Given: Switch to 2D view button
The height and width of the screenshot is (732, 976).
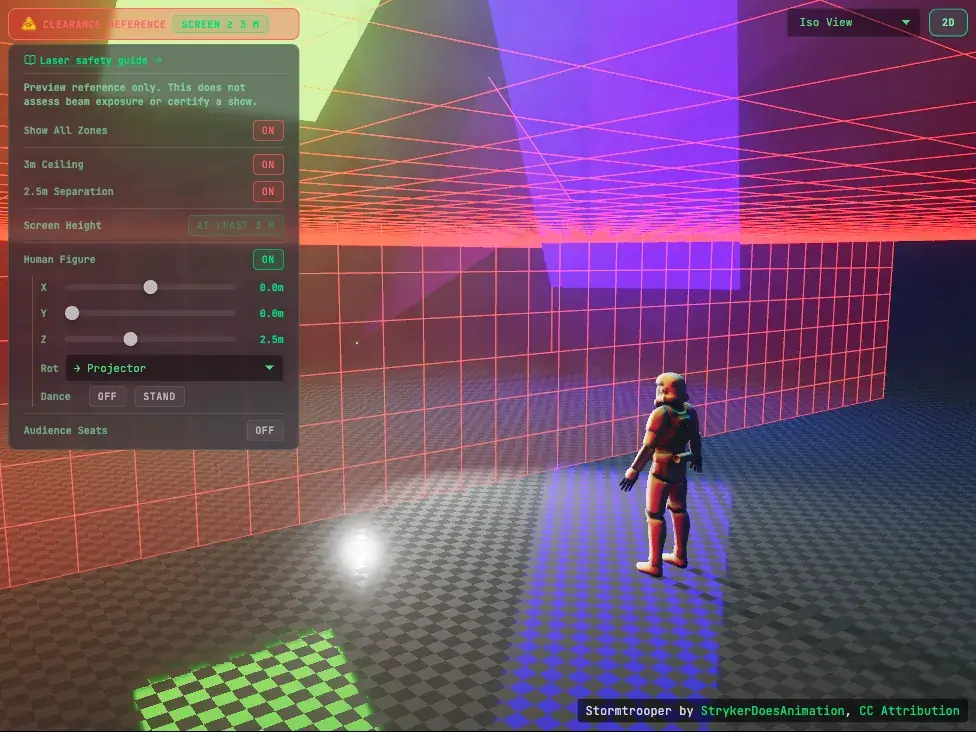Looking at the screenshot, I should [948, 22].
